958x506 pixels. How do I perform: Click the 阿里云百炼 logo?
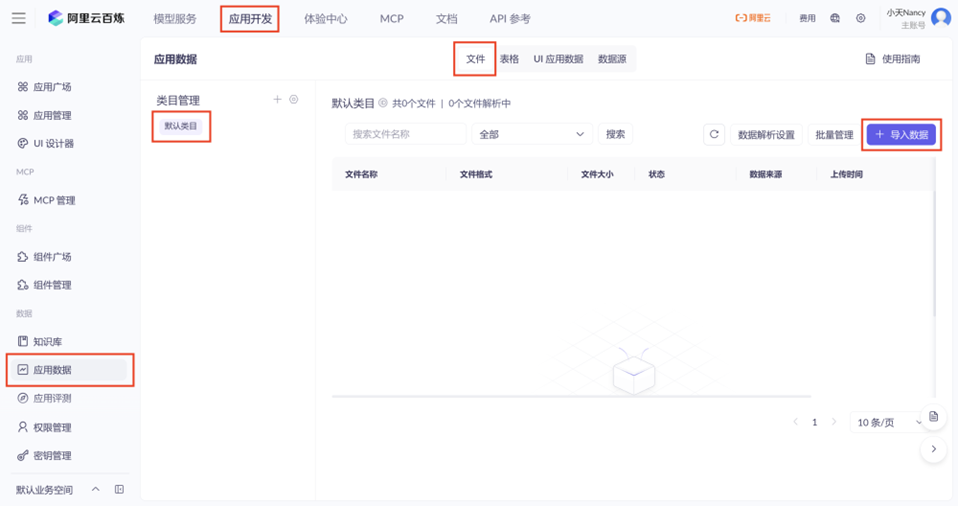click(86, 18)
